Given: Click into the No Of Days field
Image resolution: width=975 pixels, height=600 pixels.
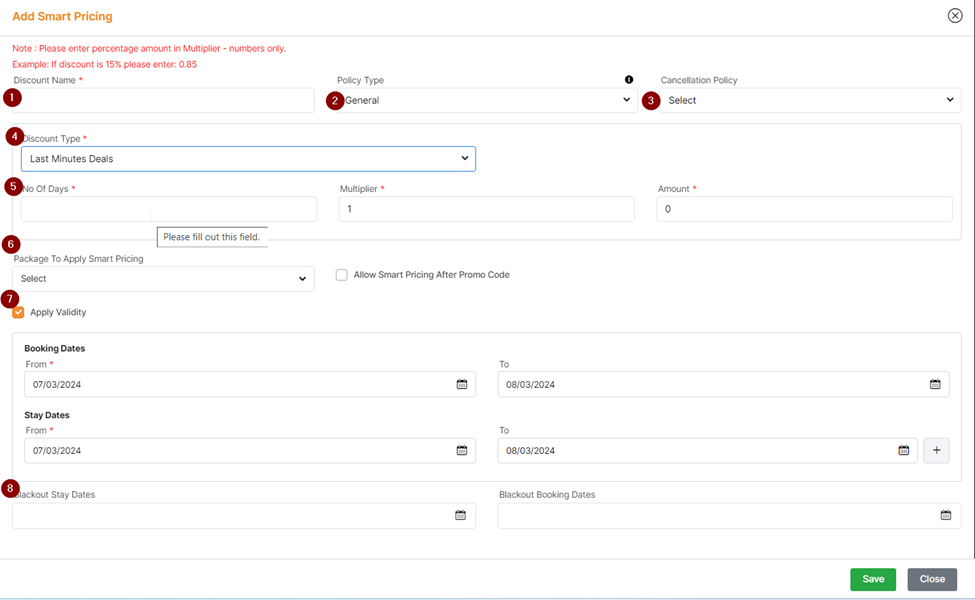Looking at the screenshot, I should [168, 209].
